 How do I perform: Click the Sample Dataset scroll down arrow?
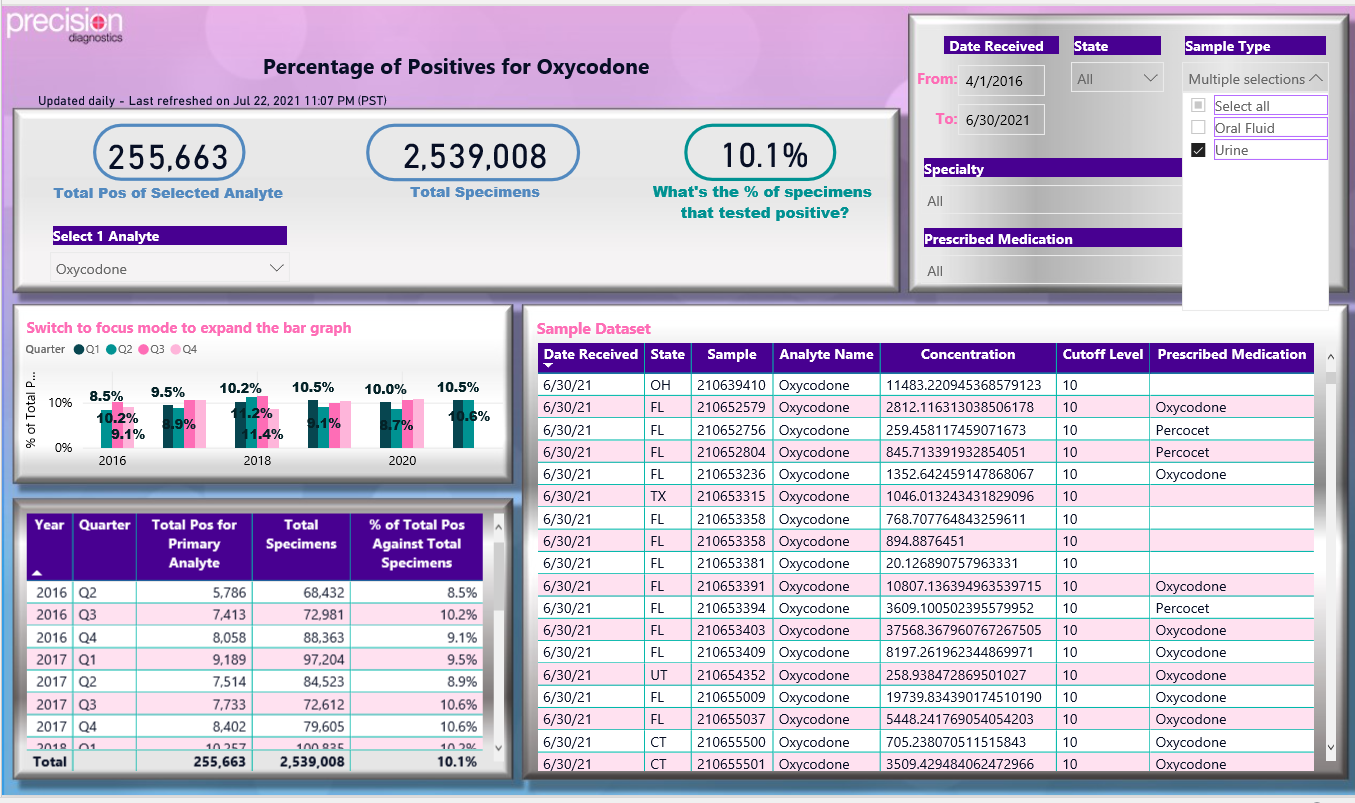click(1329, 746)
